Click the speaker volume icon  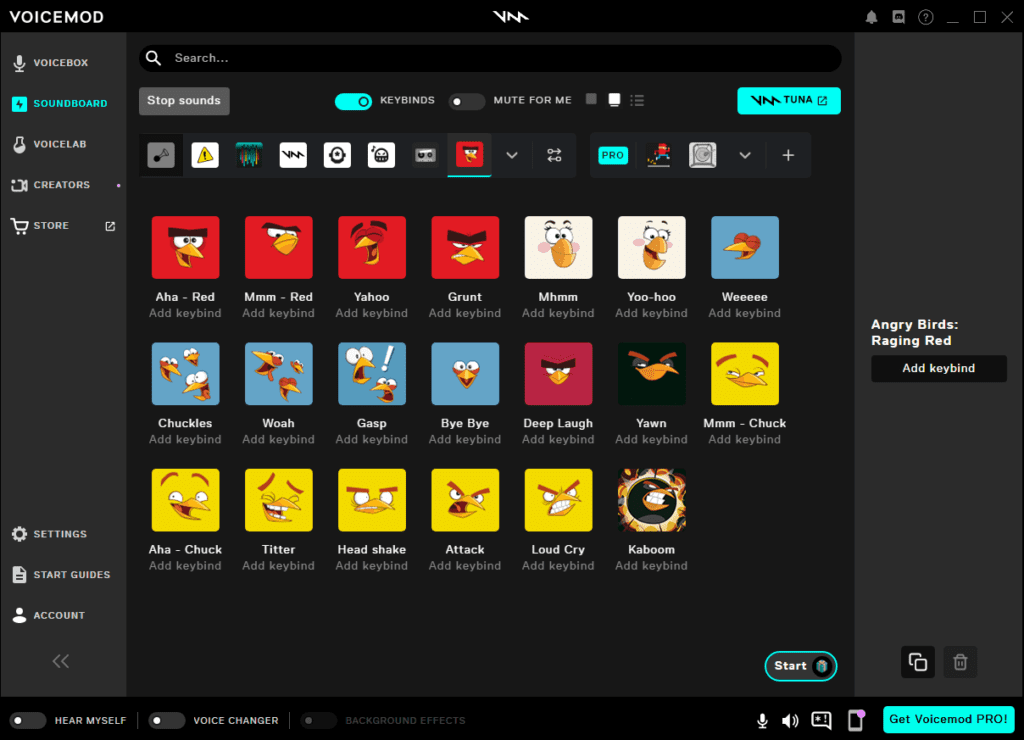coord(790,720)
